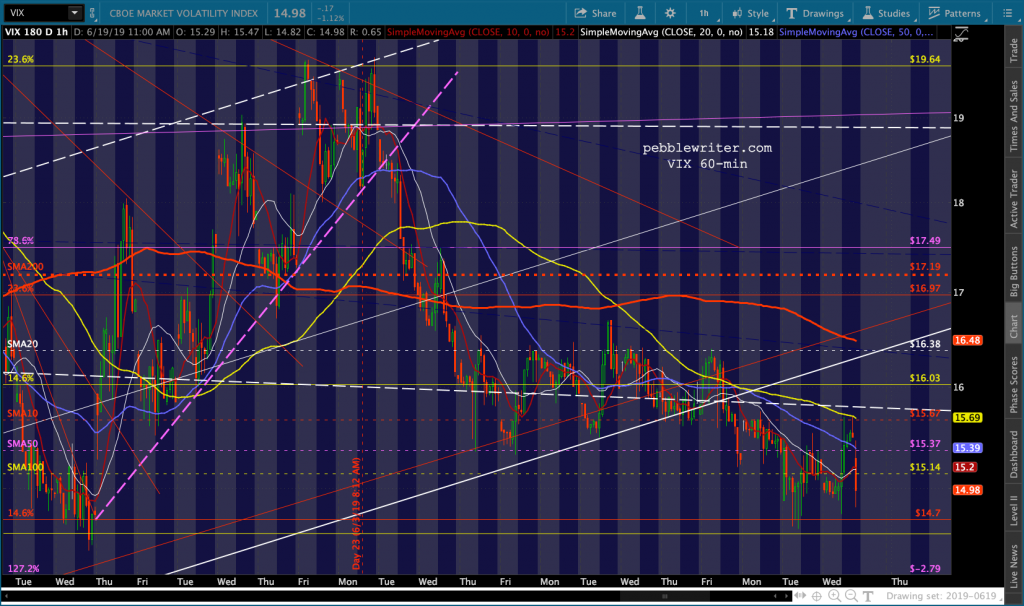This screenshot has height=606, width=1024.
Task: Open the list menu icon at top right
Action: pos(1008,13)
